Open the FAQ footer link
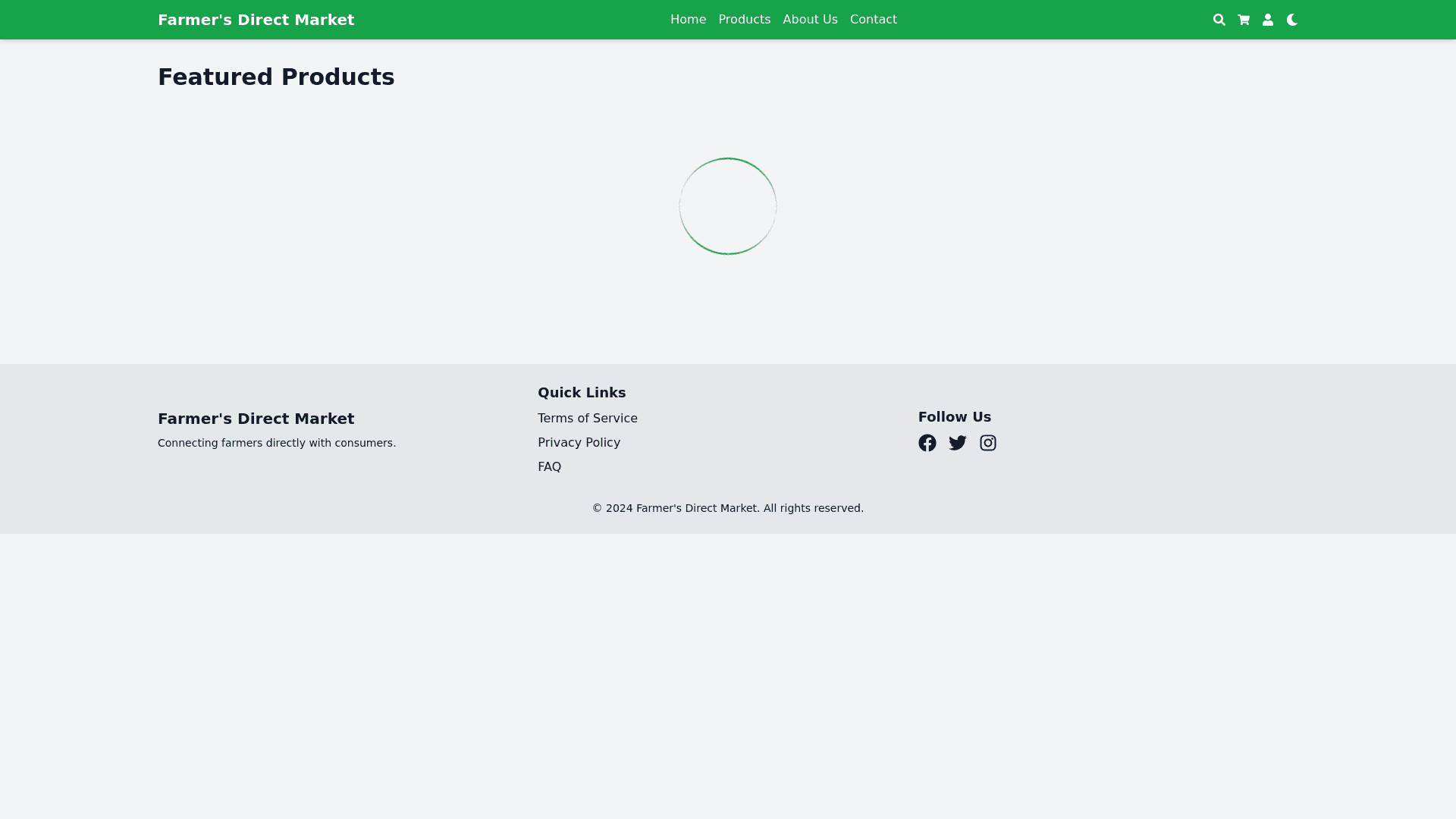Viewport: 1456px width, 819px height. point(549,467)
